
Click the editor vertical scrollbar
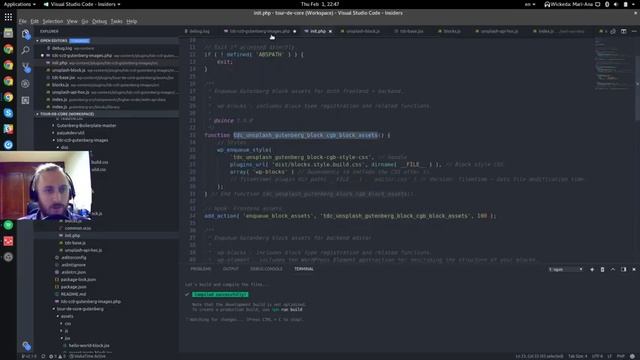[x=638, y=88]
